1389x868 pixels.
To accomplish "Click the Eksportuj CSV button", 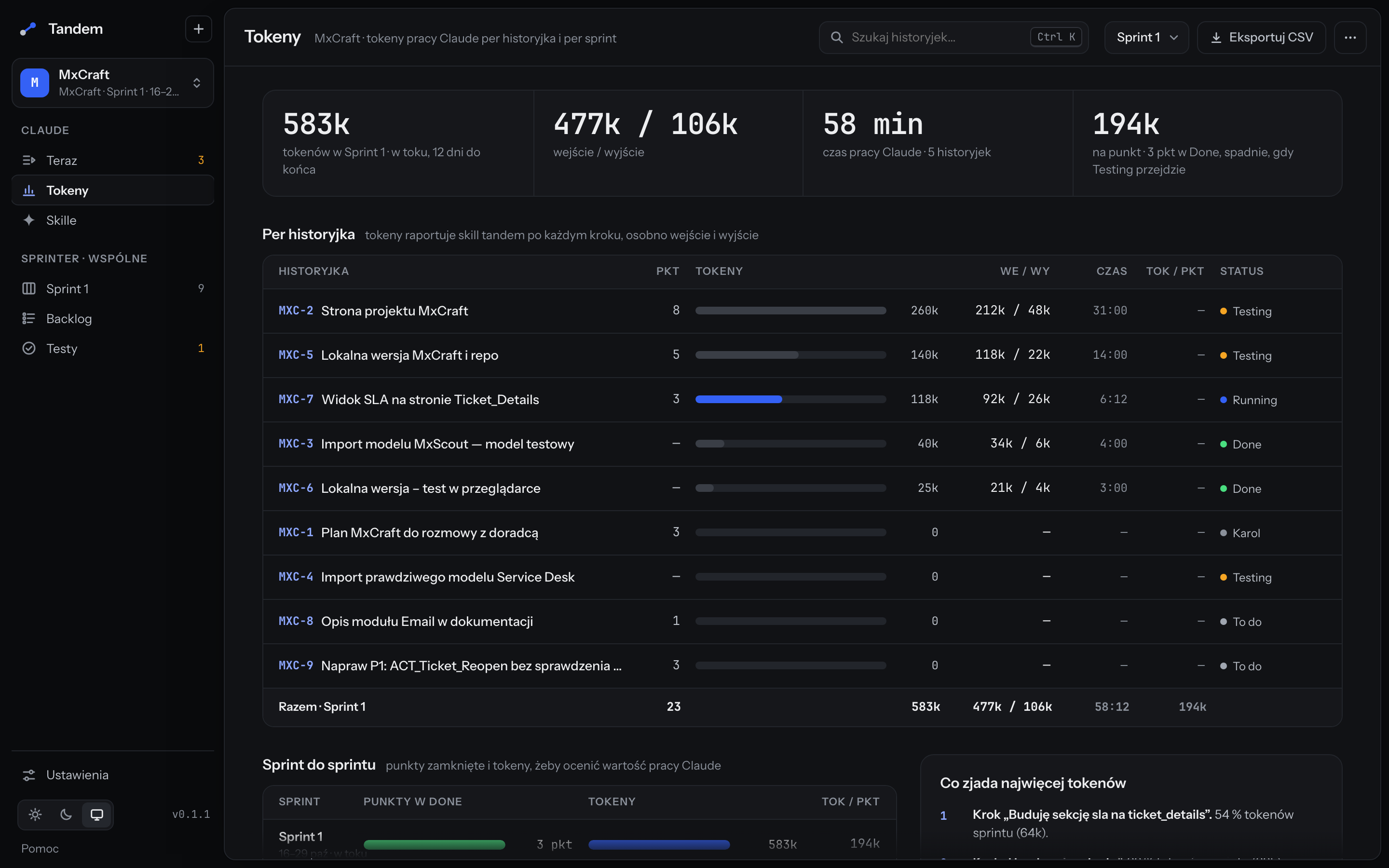I will (1261, 37).
